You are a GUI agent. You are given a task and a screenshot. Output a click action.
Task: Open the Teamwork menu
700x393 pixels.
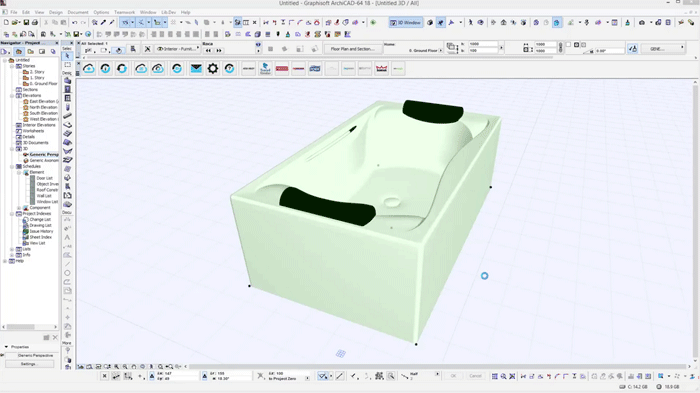[125, 12]
